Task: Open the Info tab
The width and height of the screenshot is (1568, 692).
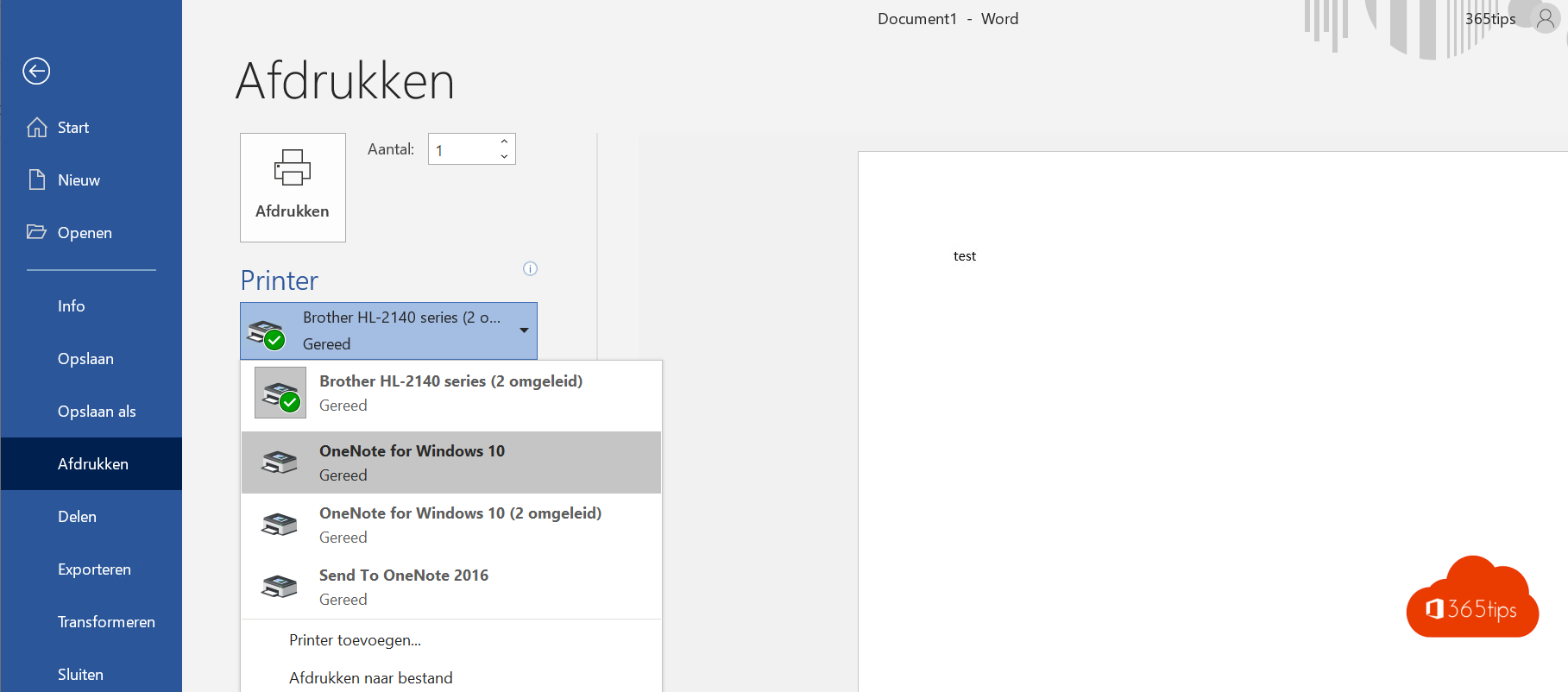Action: click(91, 306)
